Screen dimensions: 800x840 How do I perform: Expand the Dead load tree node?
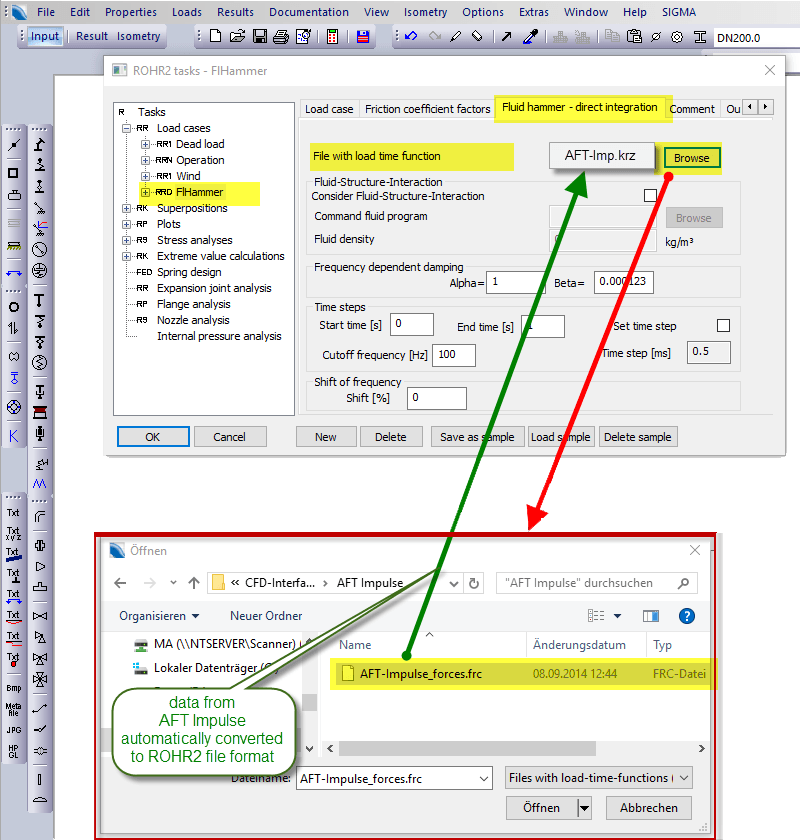point(145,144)
